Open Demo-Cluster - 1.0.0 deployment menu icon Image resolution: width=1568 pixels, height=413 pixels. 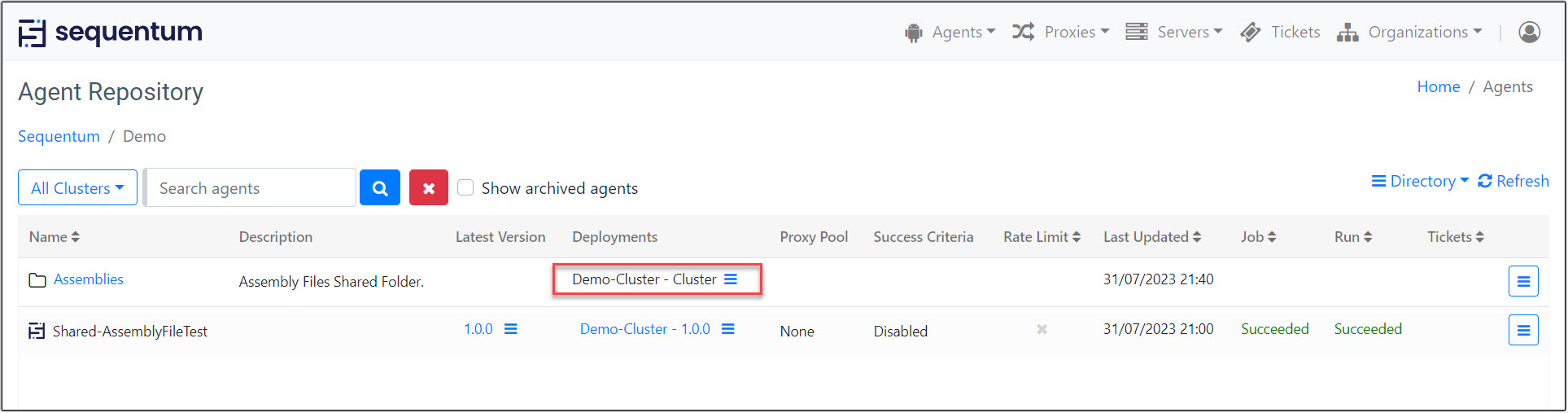[727, 329]
